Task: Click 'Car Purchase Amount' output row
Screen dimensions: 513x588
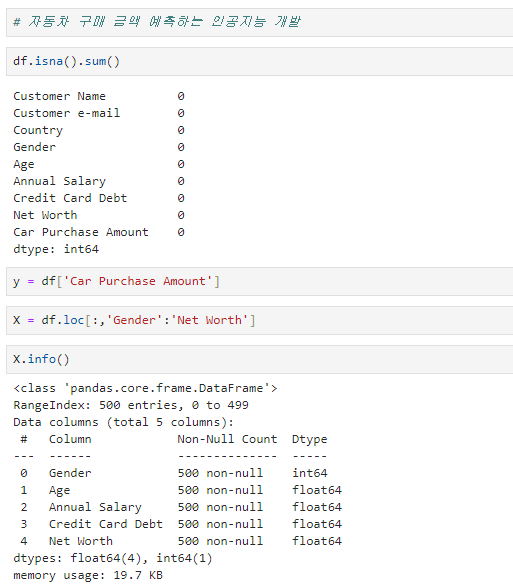Action: point(99,232)
